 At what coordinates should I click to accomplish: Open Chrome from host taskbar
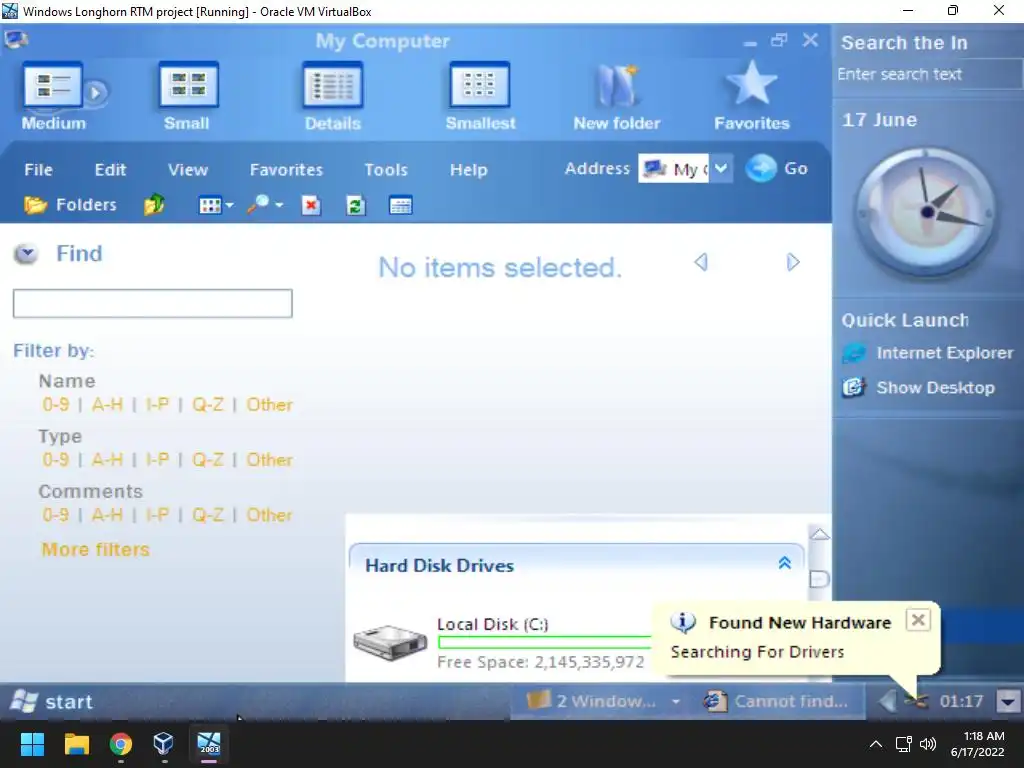[x=121, y=744]
